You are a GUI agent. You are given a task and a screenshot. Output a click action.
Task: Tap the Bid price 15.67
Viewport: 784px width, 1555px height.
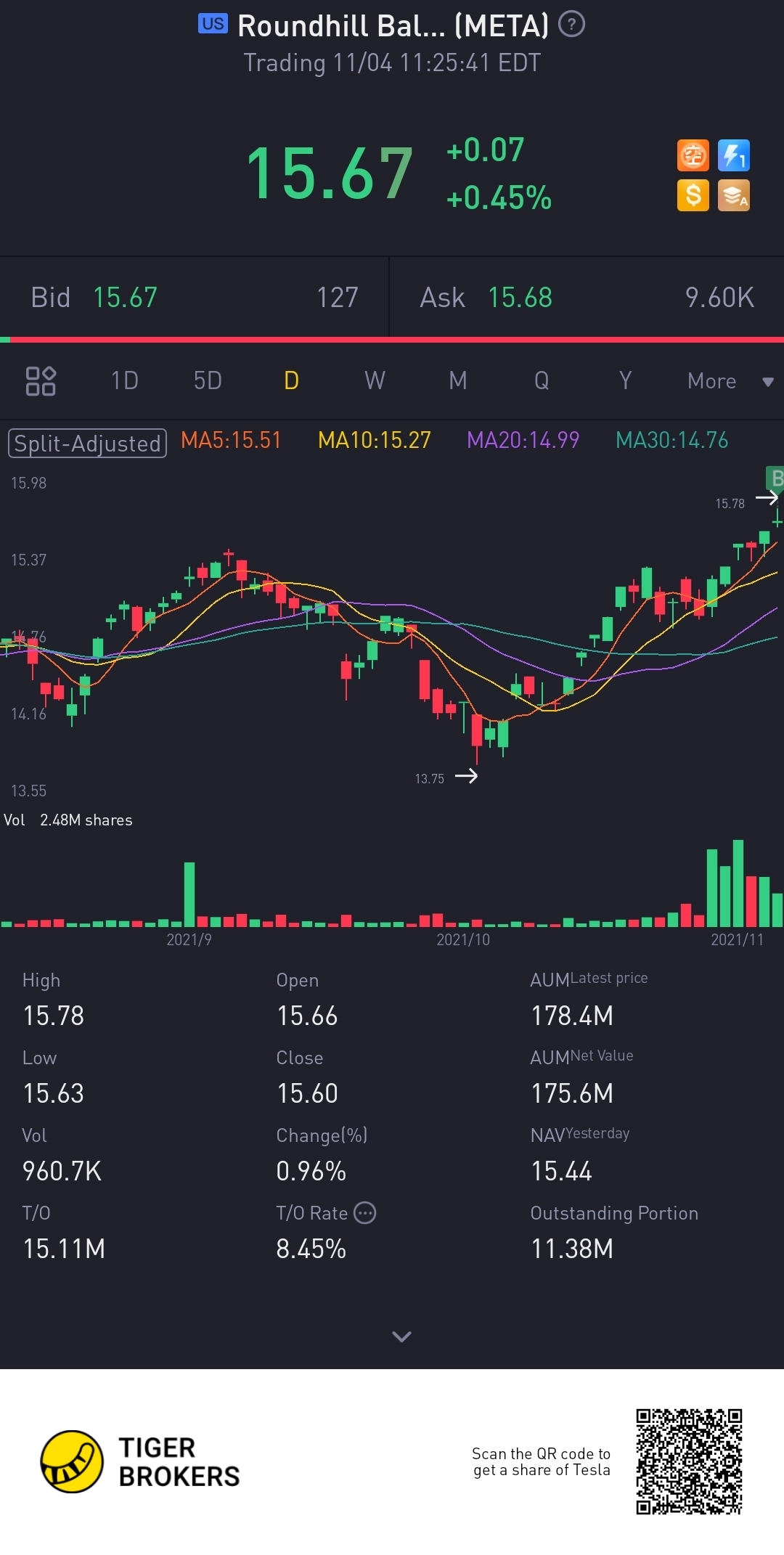125,298
